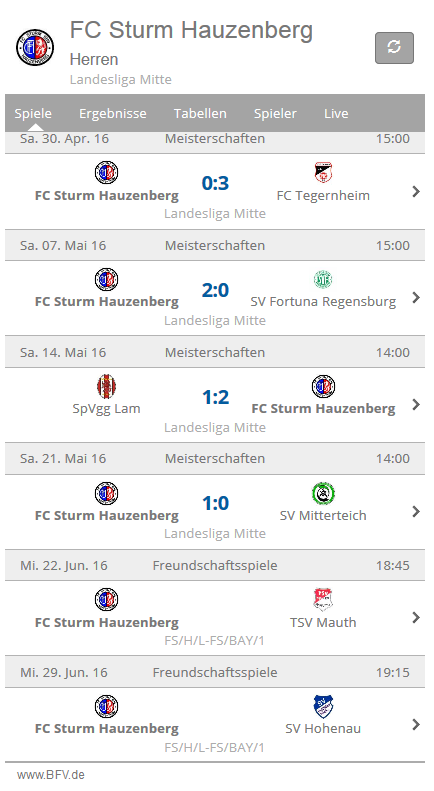Click the SV Hohenau team crest
Screen dimensions: 434x791
click(x=323, y=706)
